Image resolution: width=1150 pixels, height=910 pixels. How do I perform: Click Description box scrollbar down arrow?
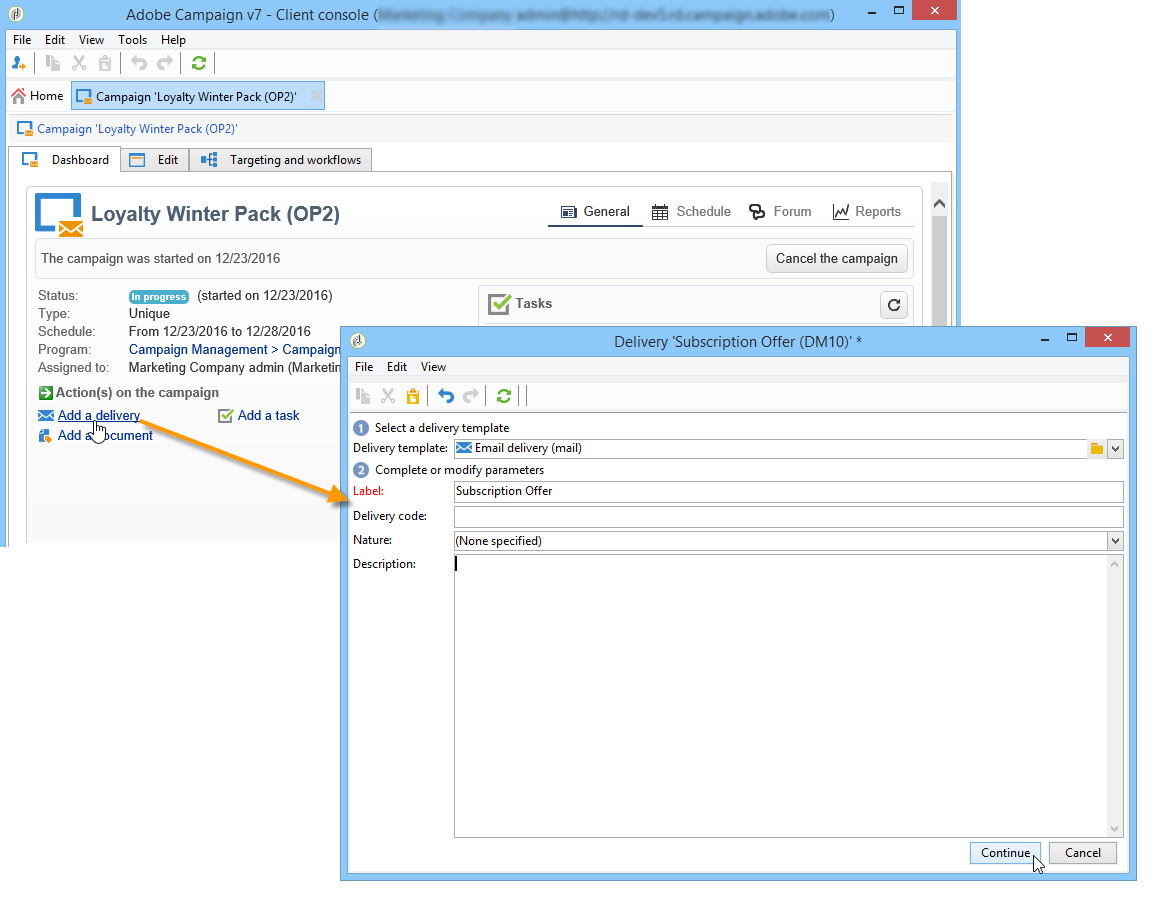tap(1115, 829)
